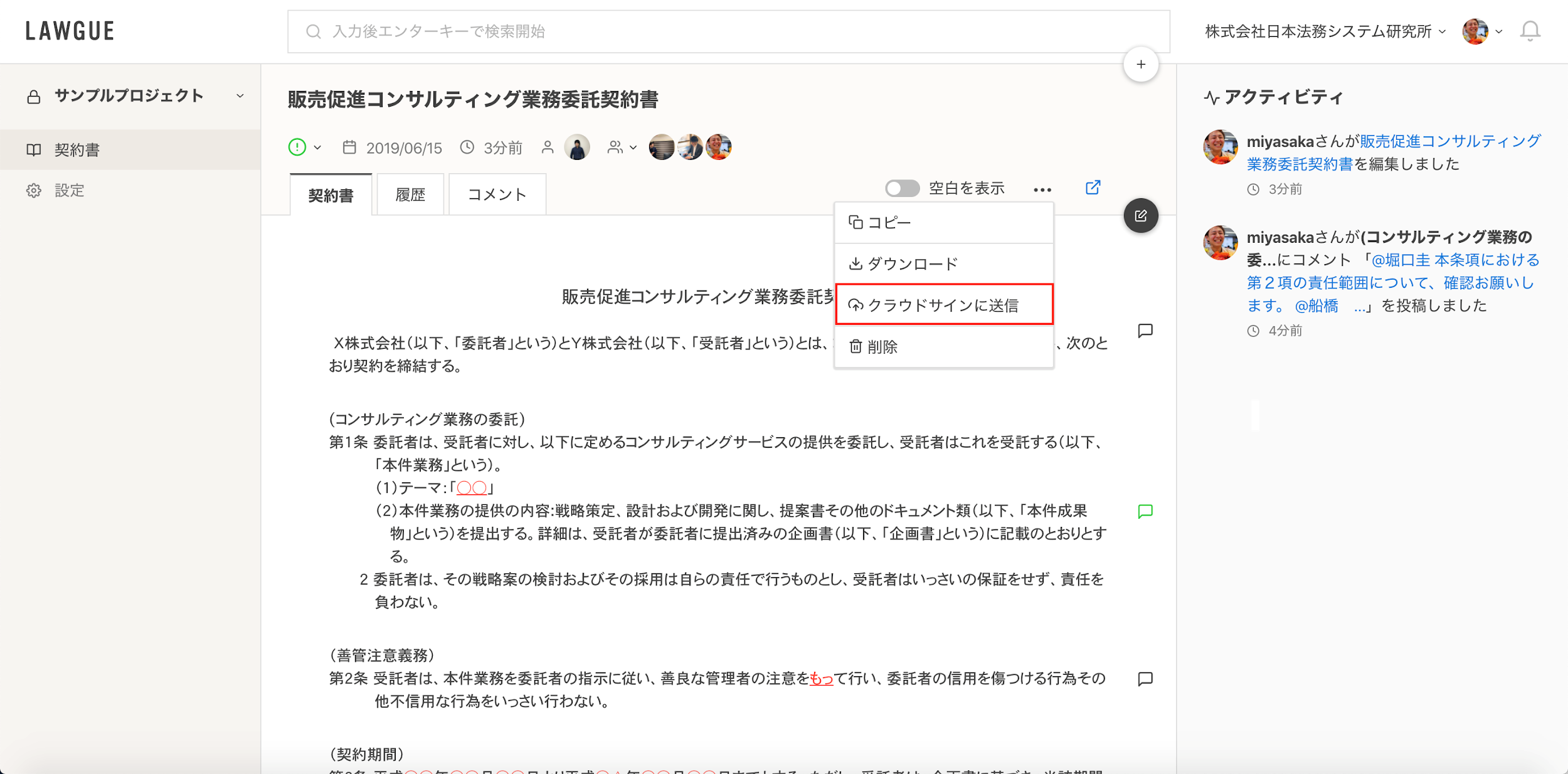Select クラウドサインに送信 from the menu
This screenshot has height=774, width=1568.
(943, 305)
